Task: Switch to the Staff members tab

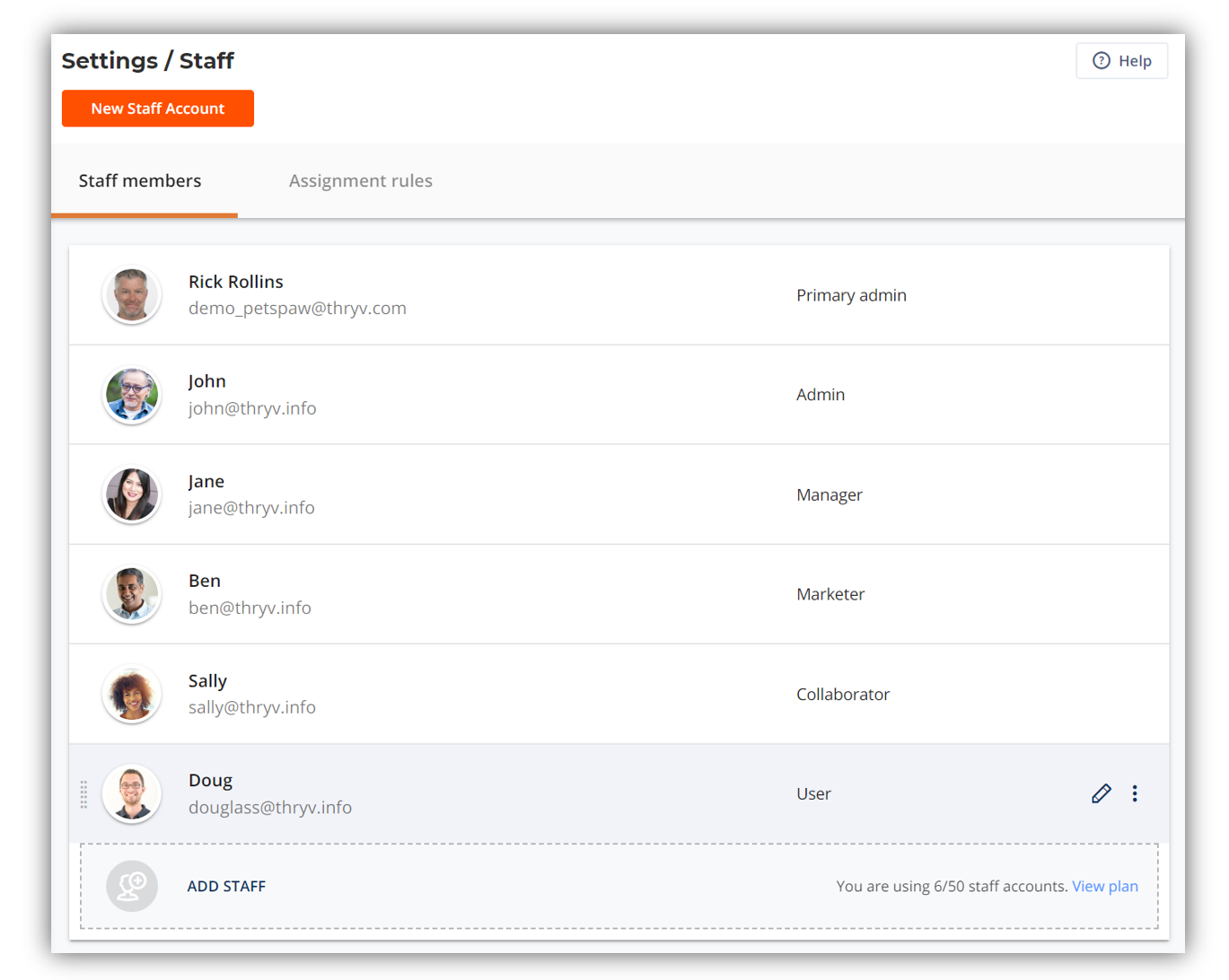Action: pyautogui.click(x=140, y=180)
